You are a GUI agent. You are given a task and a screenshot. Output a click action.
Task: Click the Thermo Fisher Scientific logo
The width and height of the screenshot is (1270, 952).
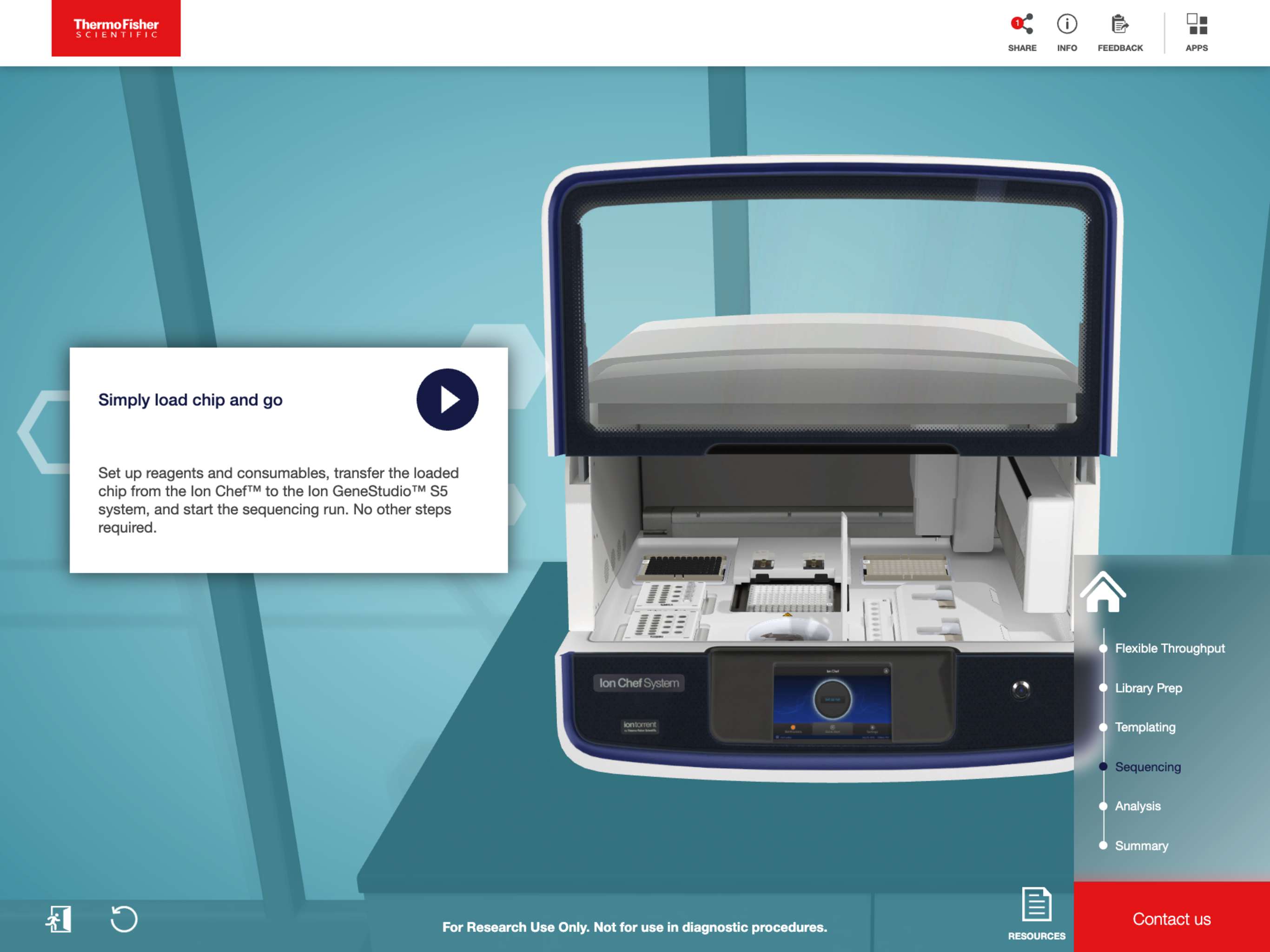[116, 28]
